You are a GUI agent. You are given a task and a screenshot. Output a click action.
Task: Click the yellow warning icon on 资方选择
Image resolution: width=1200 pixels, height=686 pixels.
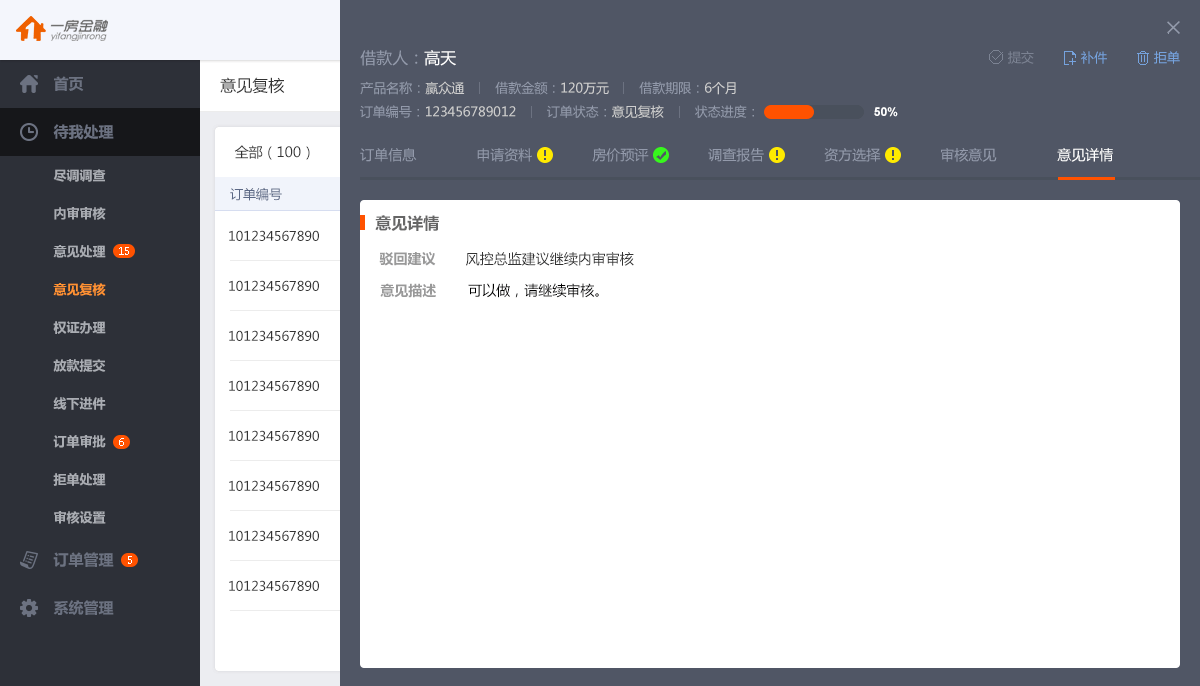point(893,155)
